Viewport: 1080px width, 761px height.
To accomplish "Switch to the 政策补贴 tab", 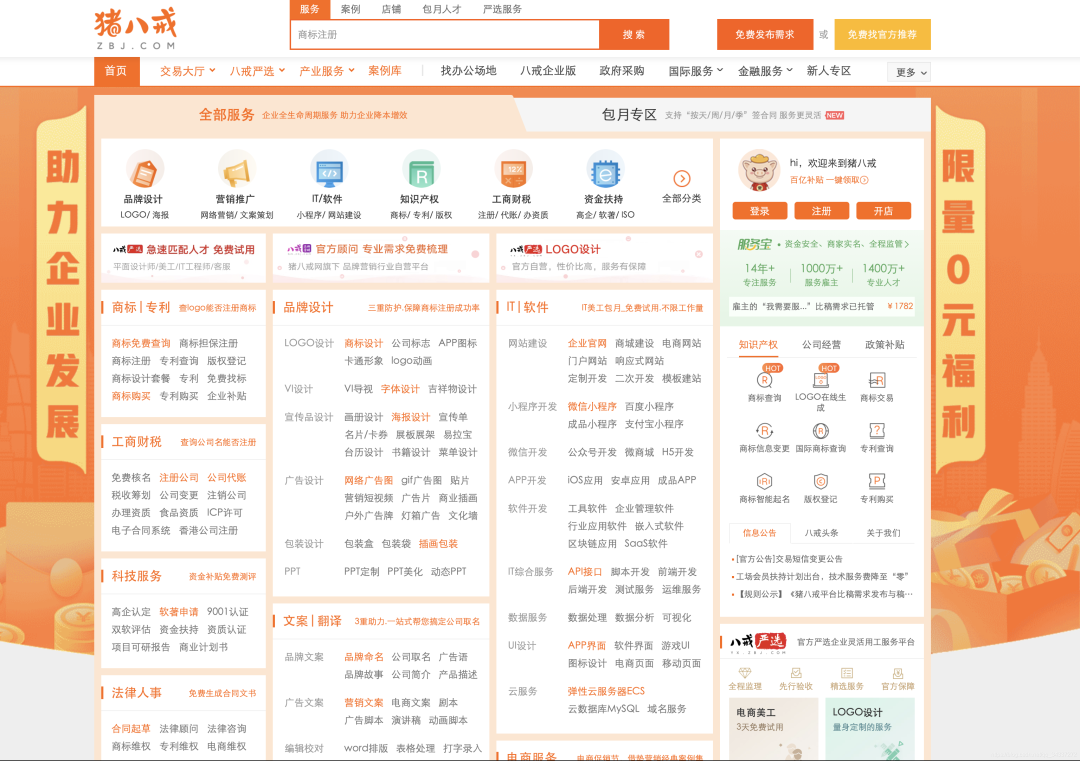I will [x=884, y=344].
